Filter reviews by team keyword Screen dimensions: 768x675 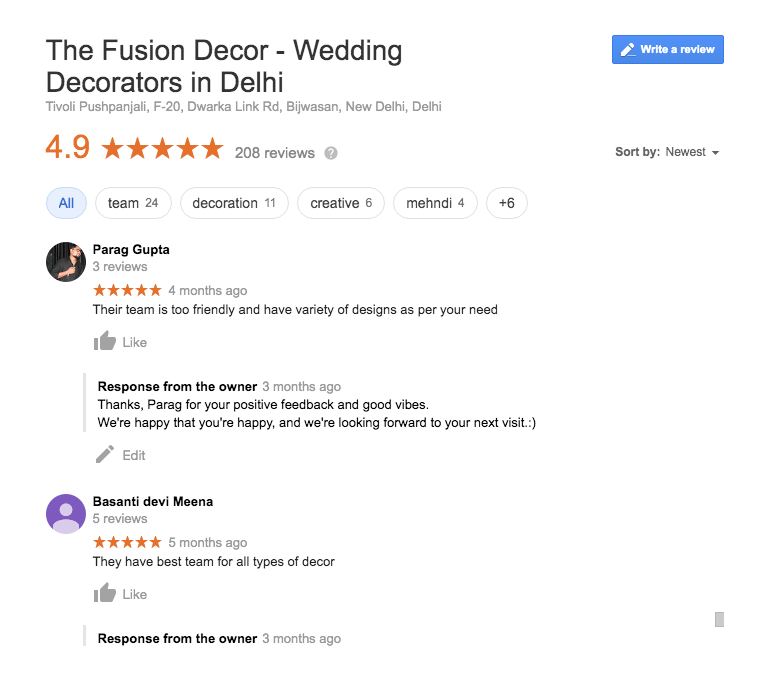tap(133, 203)
